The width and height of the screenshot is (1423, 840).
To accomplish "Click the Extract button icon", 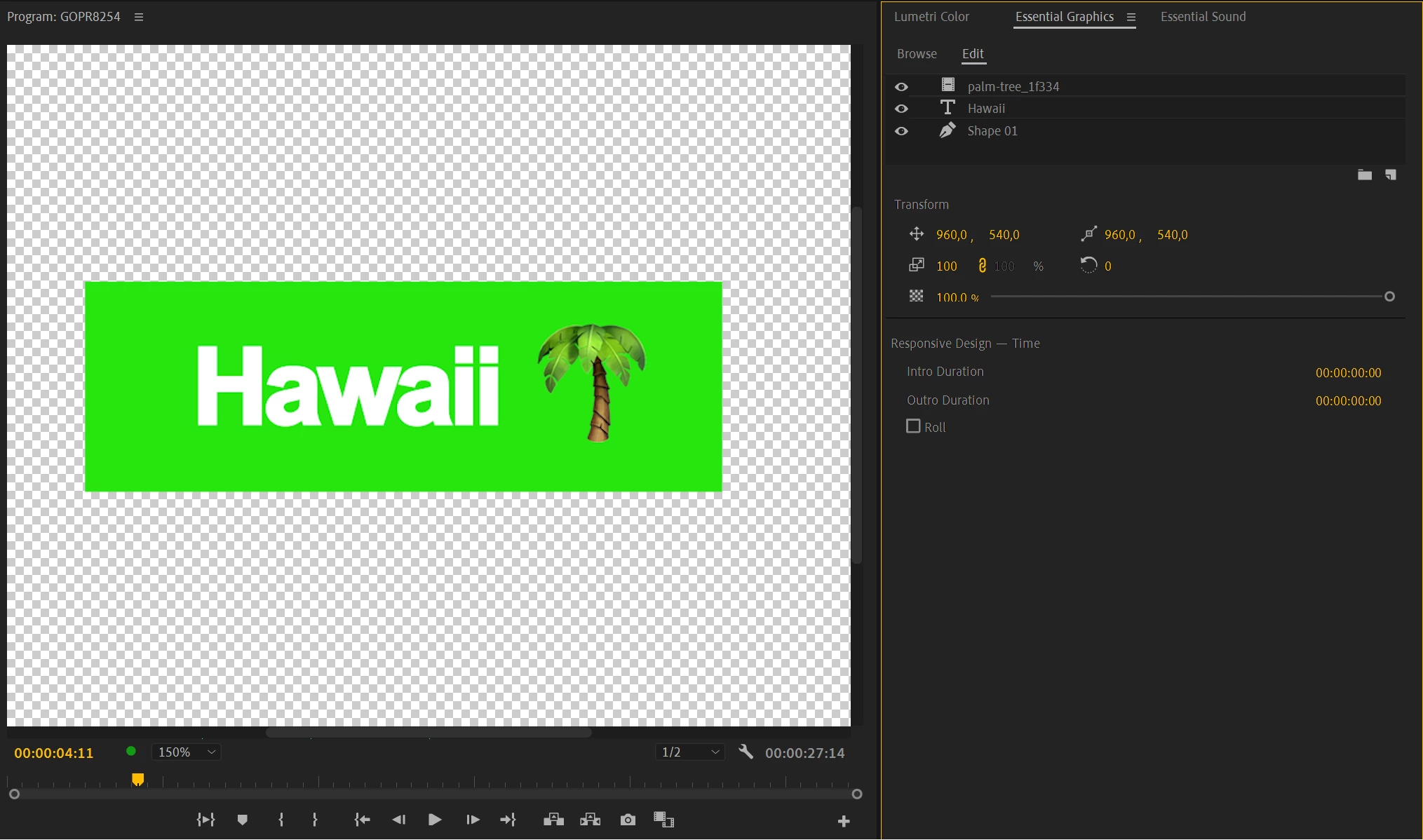I will point(590,820).
